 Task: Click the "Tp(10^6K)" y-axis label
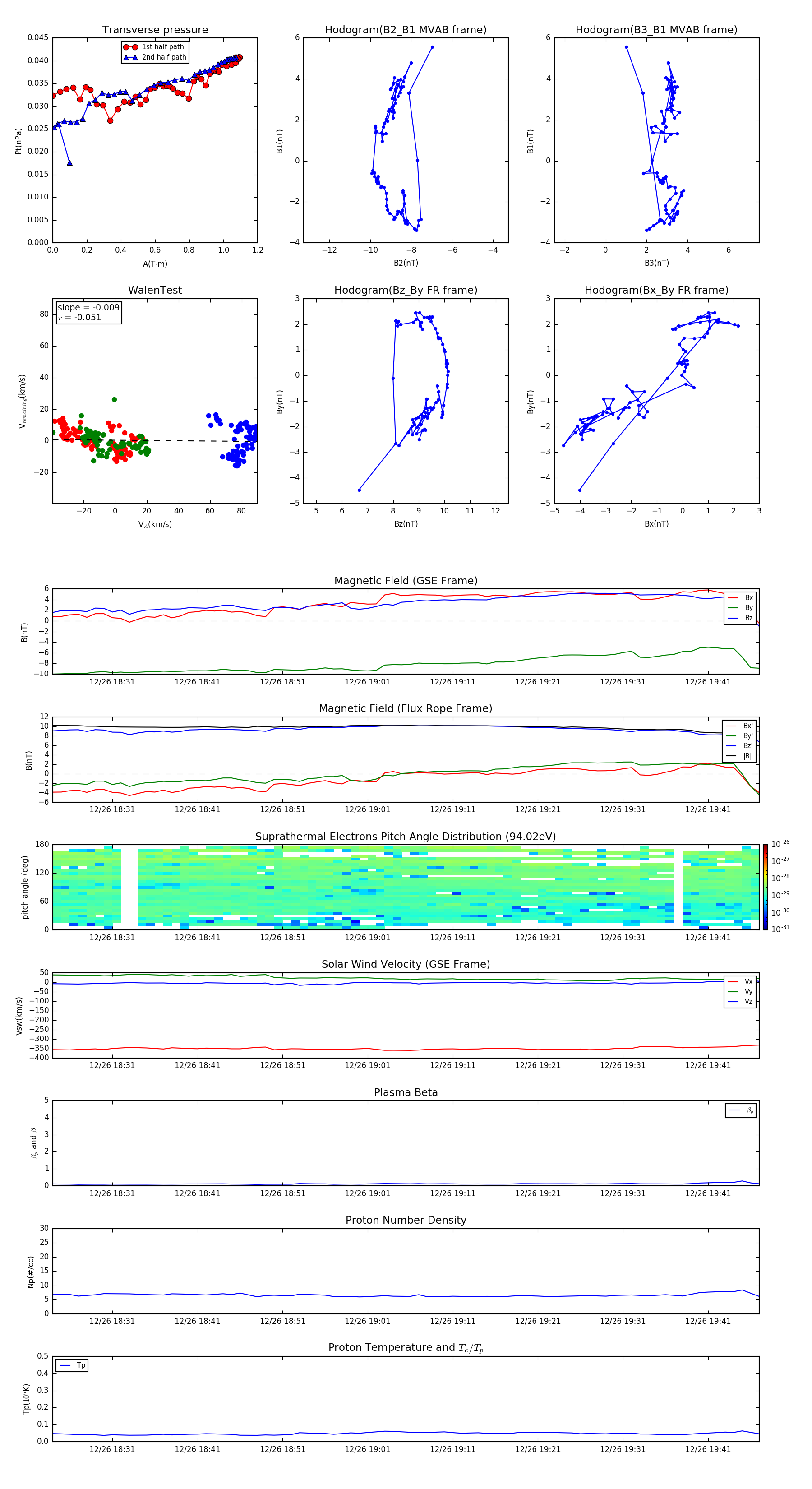pyautogui.click(x=26, y=1399)
